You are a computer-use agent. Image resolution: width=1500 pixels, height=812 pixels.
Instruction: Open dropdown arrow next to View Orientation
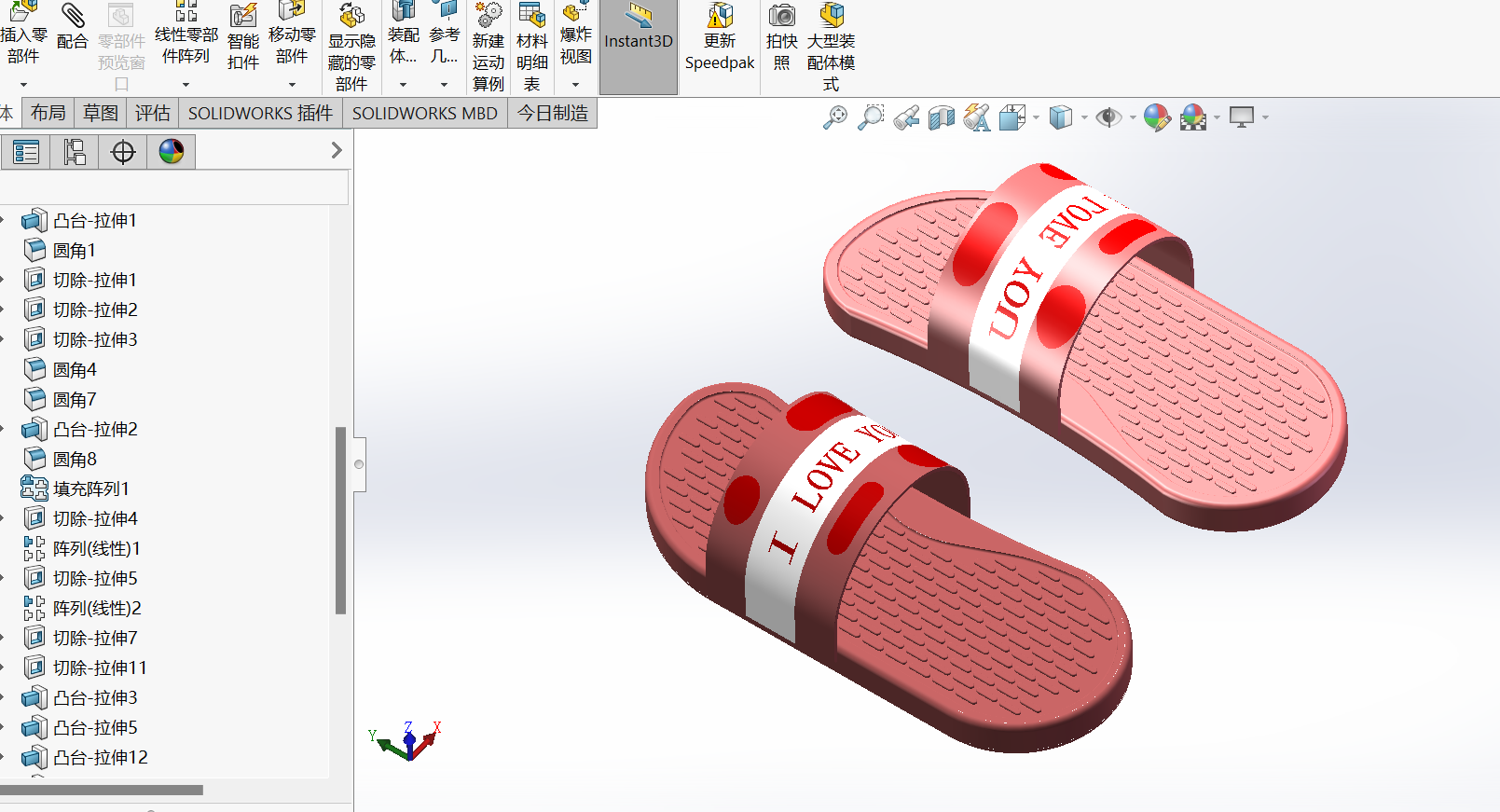click(1036, 117)
